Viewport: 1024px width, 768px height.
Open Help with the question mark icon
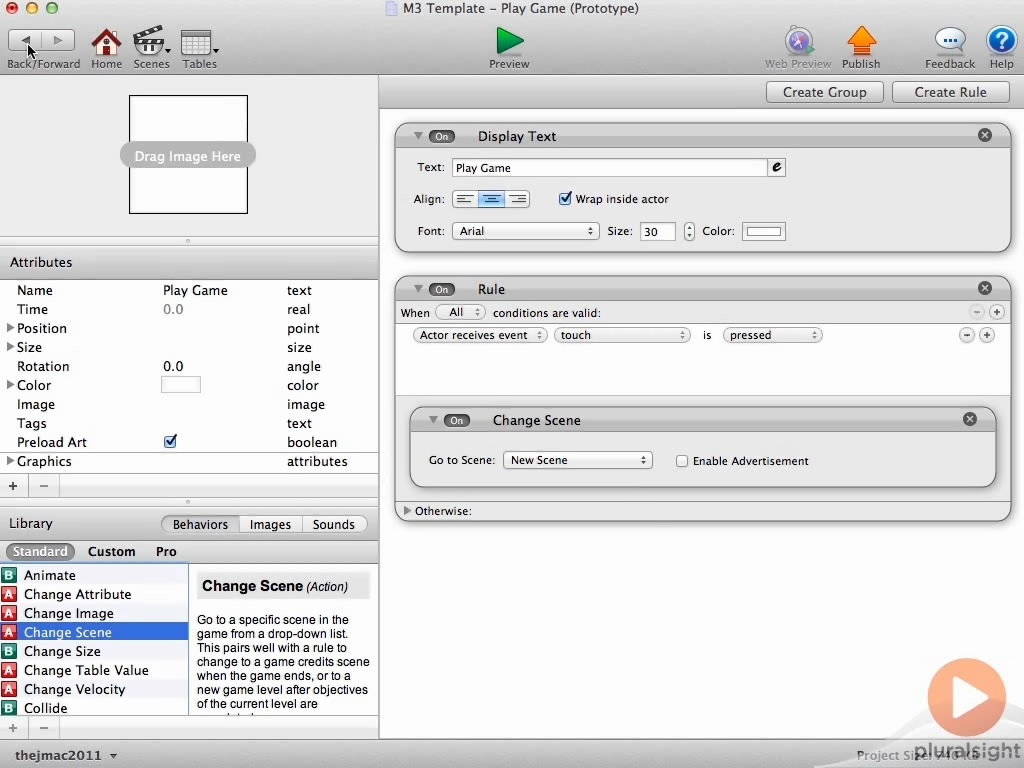[x=1000, y=40]
